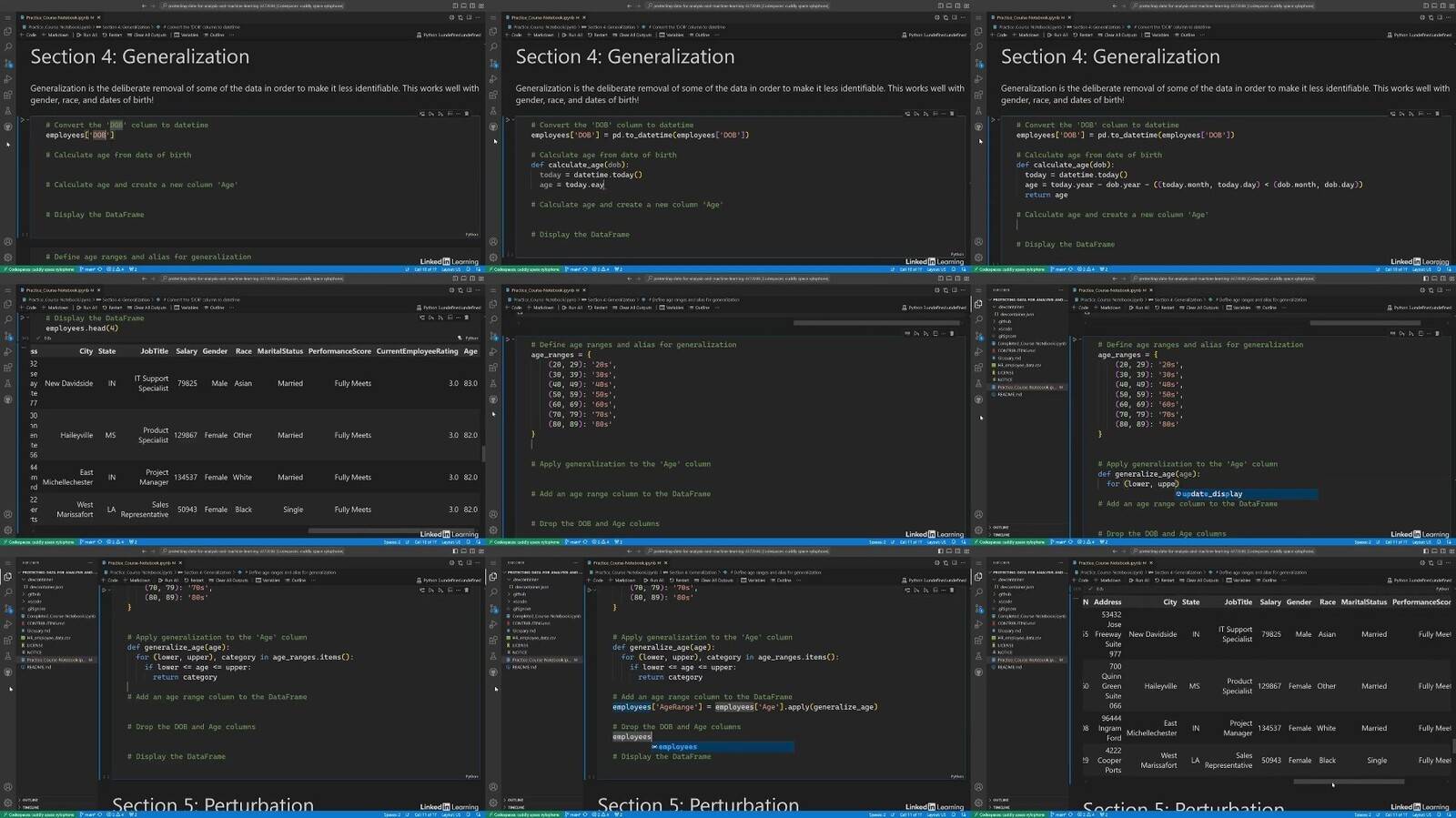Open Explorer in the bare employees['DOB'] frame

pos(7,30)
